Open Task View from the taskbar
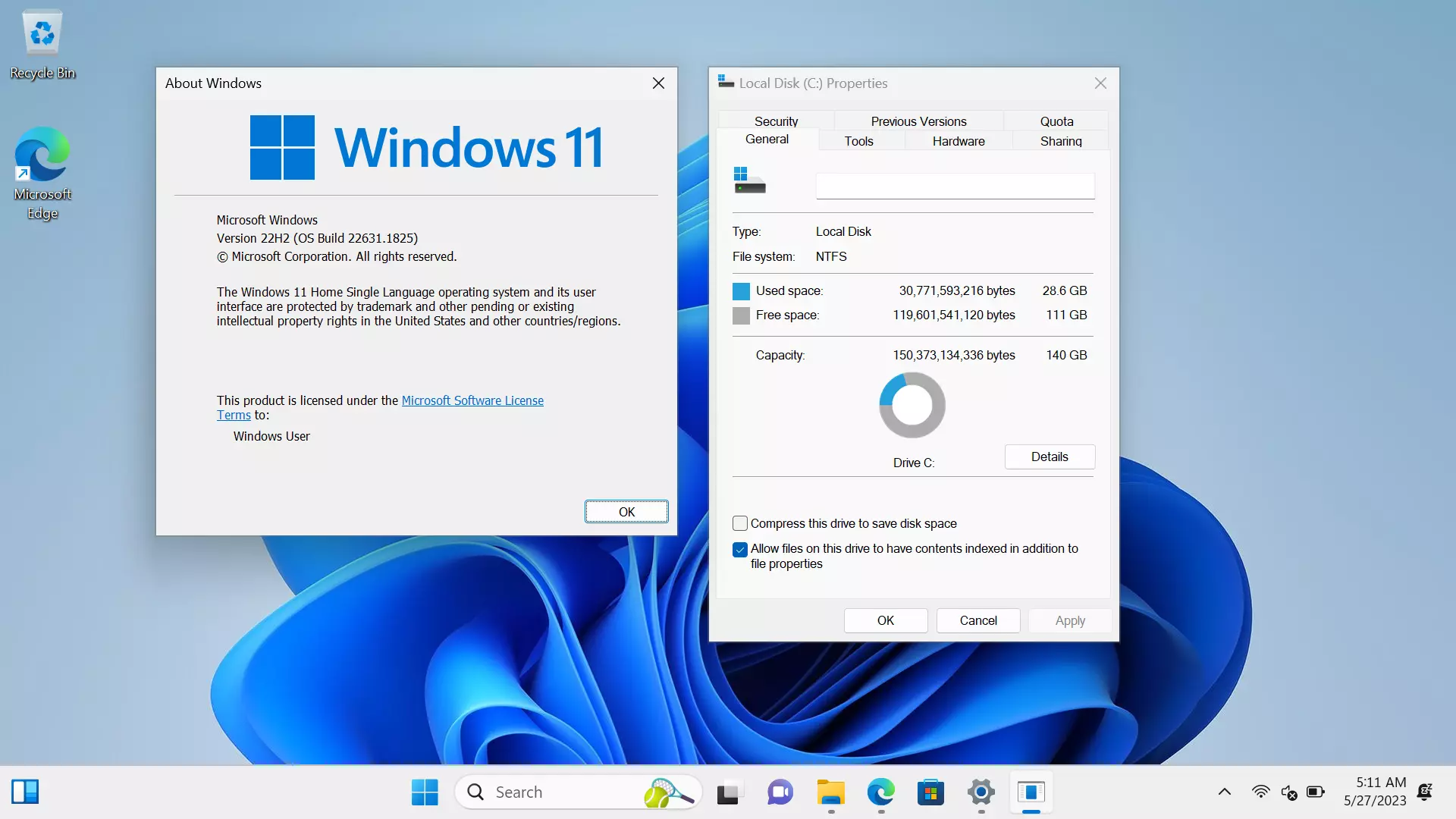This screenshot has height=819, width=1456. click(729, 792)
